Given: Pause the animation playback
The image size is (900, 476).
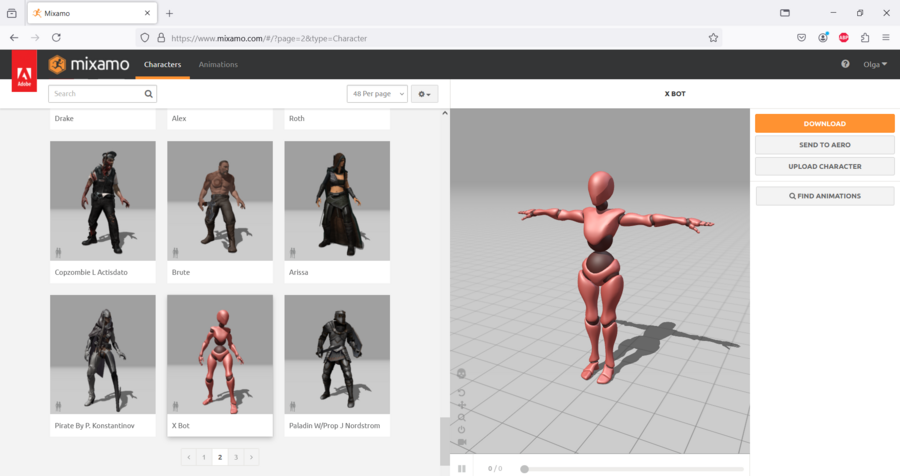Looking at the screenshot, I should click(462, 468).
